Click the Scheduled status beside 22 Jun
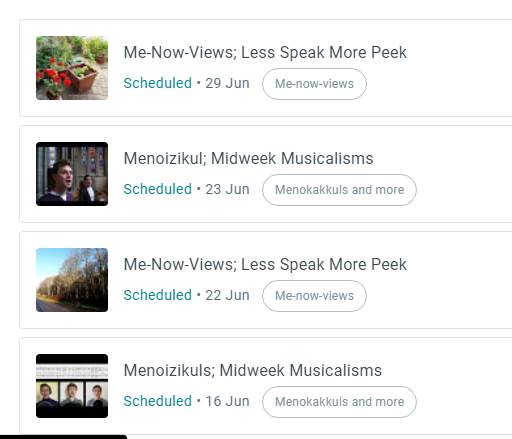 158,295
